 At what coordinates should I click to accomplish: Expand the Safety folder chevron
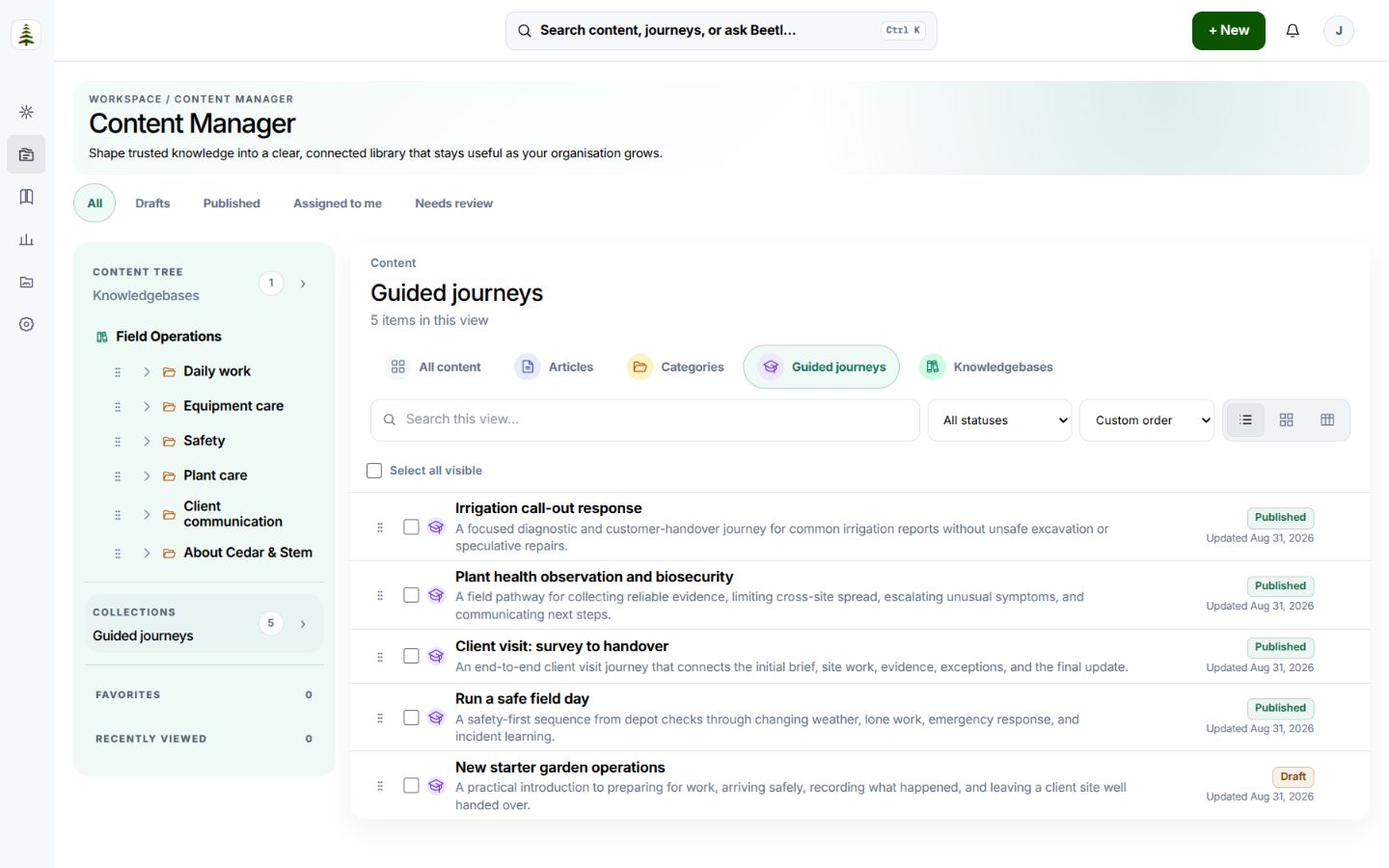(x=147, y=442)
